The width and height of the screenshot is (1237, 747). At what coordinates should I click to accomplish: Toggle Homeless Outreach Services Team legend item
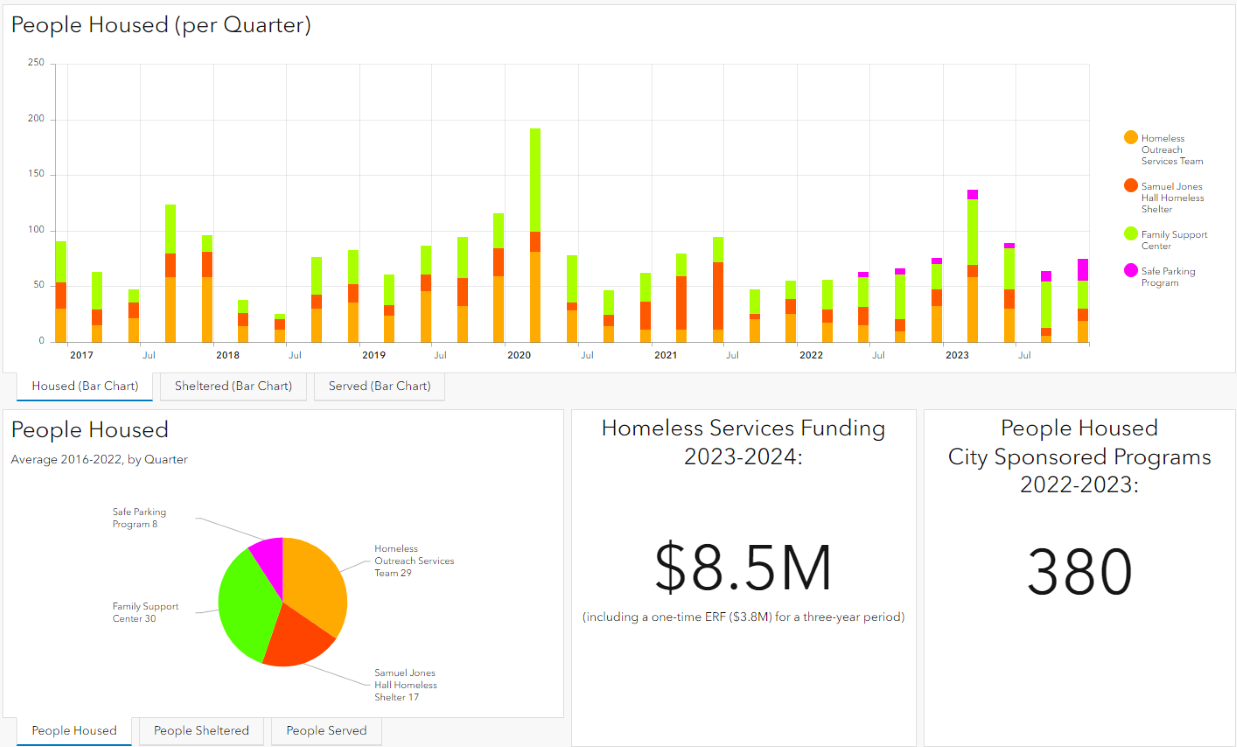(x=1171, y=150)
